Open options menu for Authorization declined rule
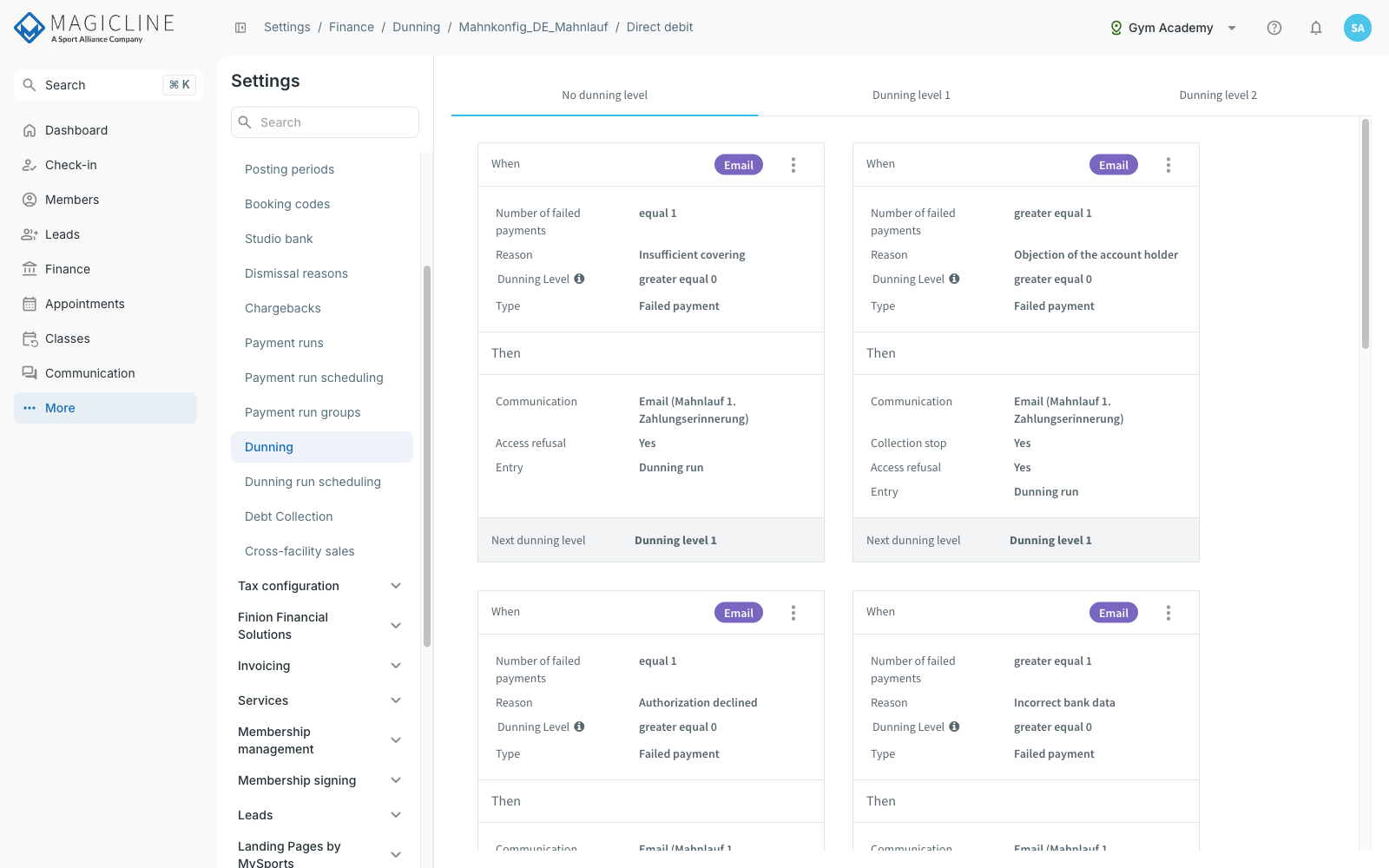 (793, 613)
